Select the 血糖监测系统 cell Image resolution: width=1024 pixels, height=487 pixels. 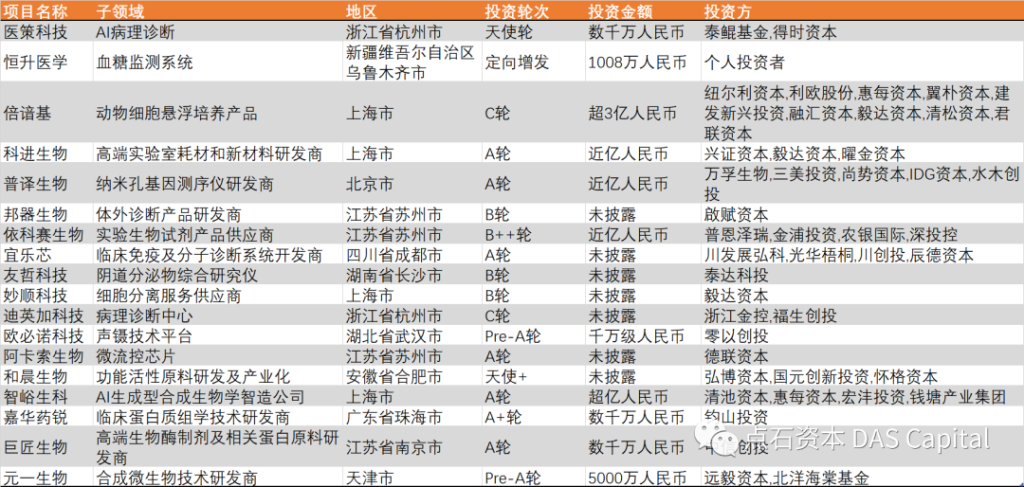point(219,62)
